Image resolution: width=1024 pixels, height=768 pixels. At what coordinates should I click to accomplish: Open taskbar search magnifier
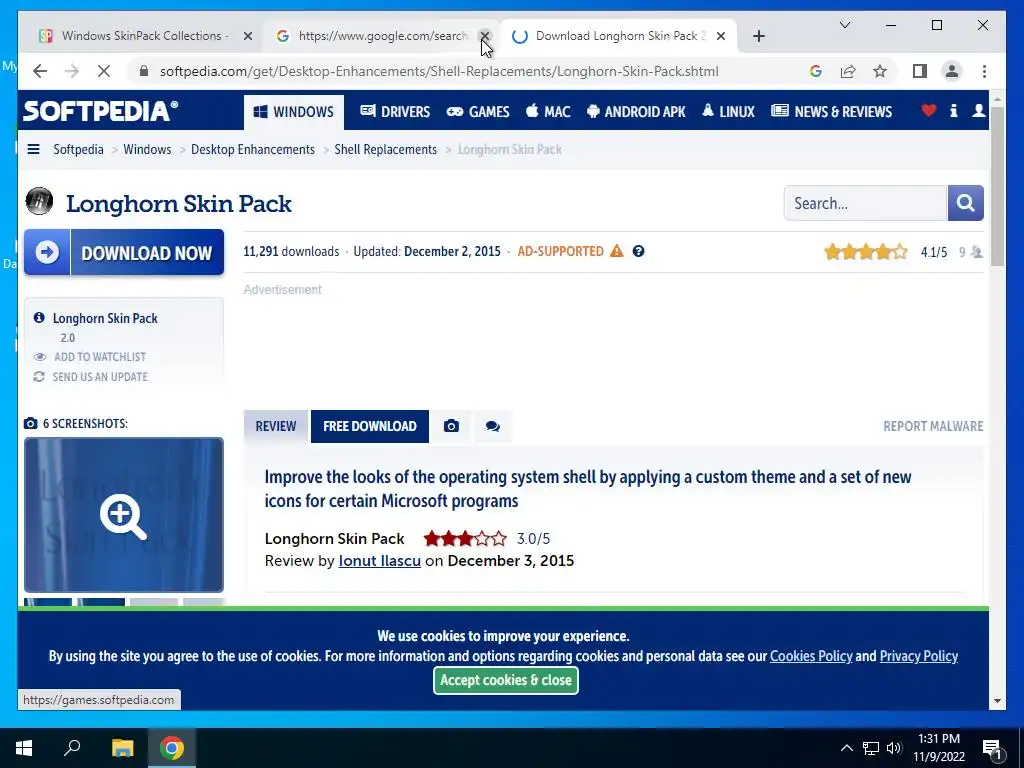pos(72,748)
